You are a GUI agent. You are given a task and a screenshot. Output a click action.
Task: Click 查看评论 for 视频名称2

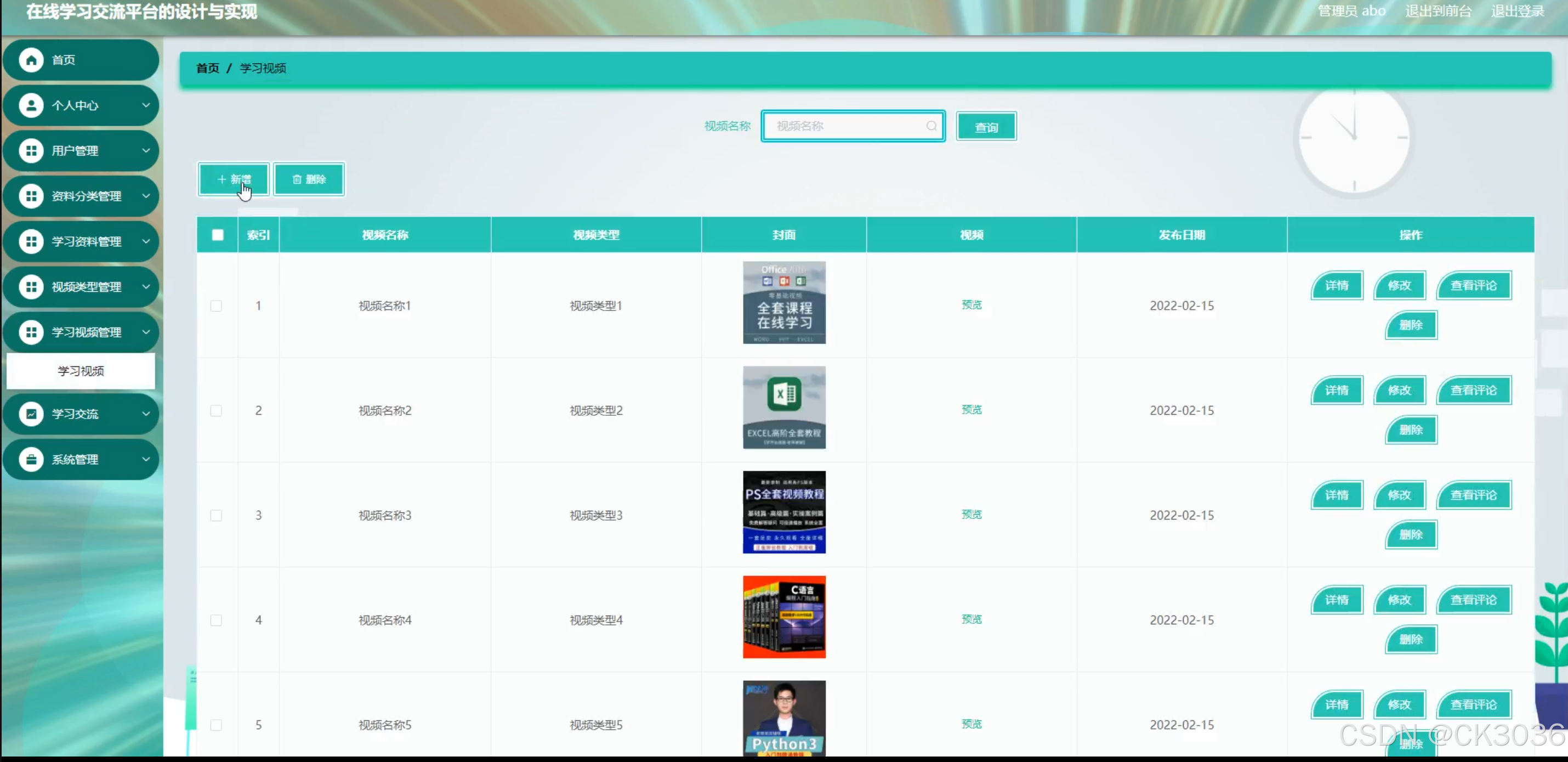1473,391
